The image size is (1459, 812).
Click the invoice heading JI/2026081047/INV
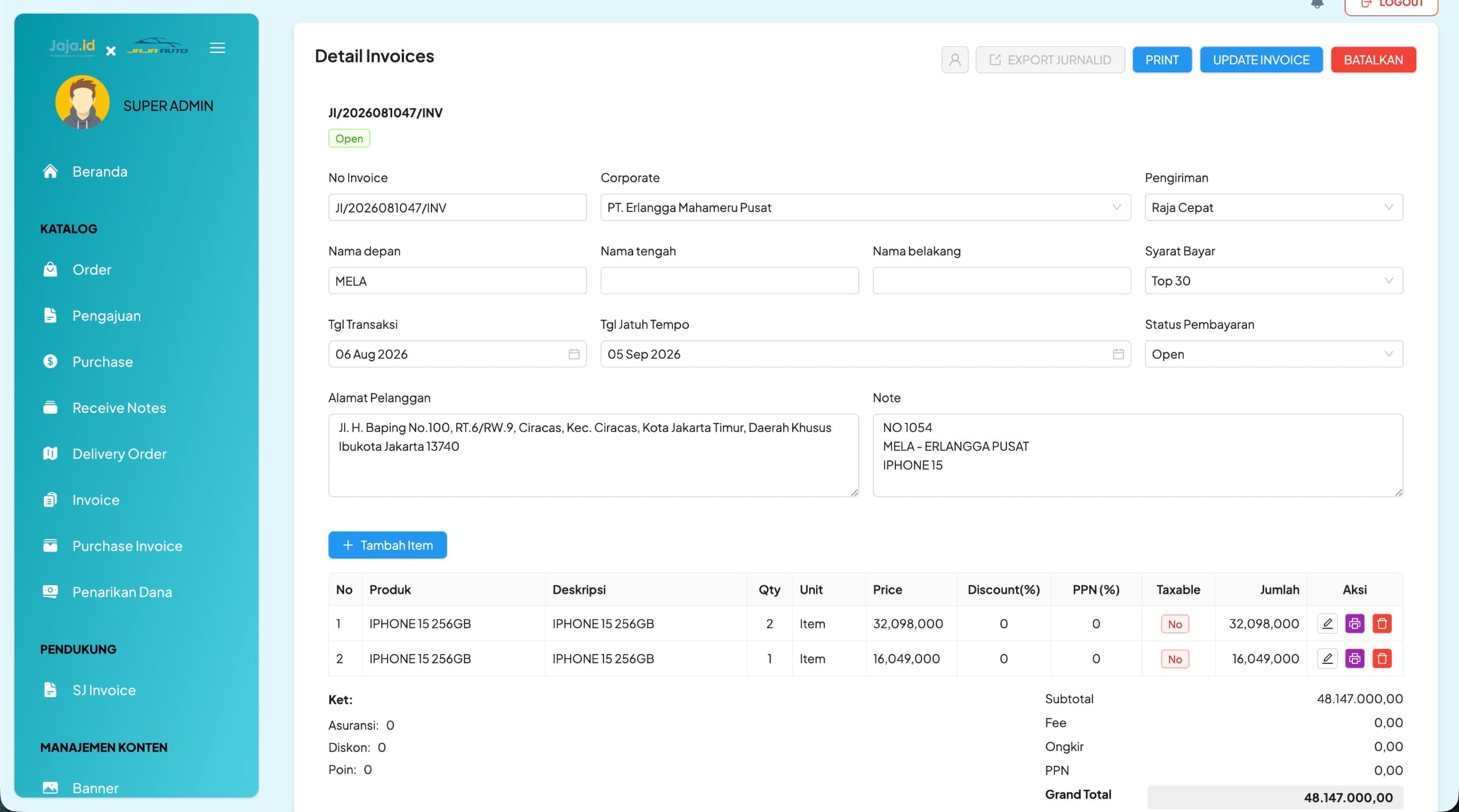[385, 113]
